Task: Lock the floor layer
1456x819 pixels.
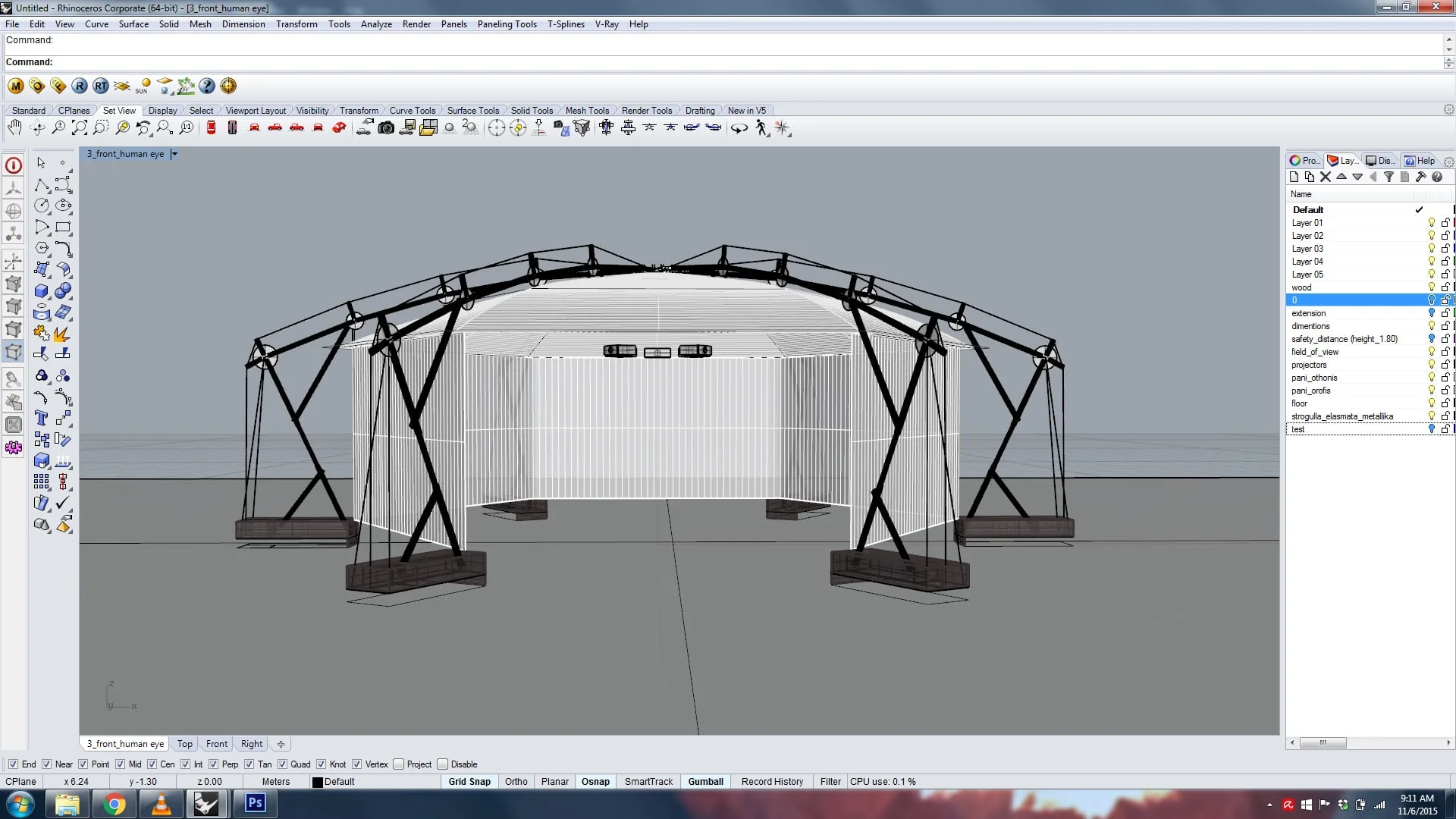Action: (1445, 403)
